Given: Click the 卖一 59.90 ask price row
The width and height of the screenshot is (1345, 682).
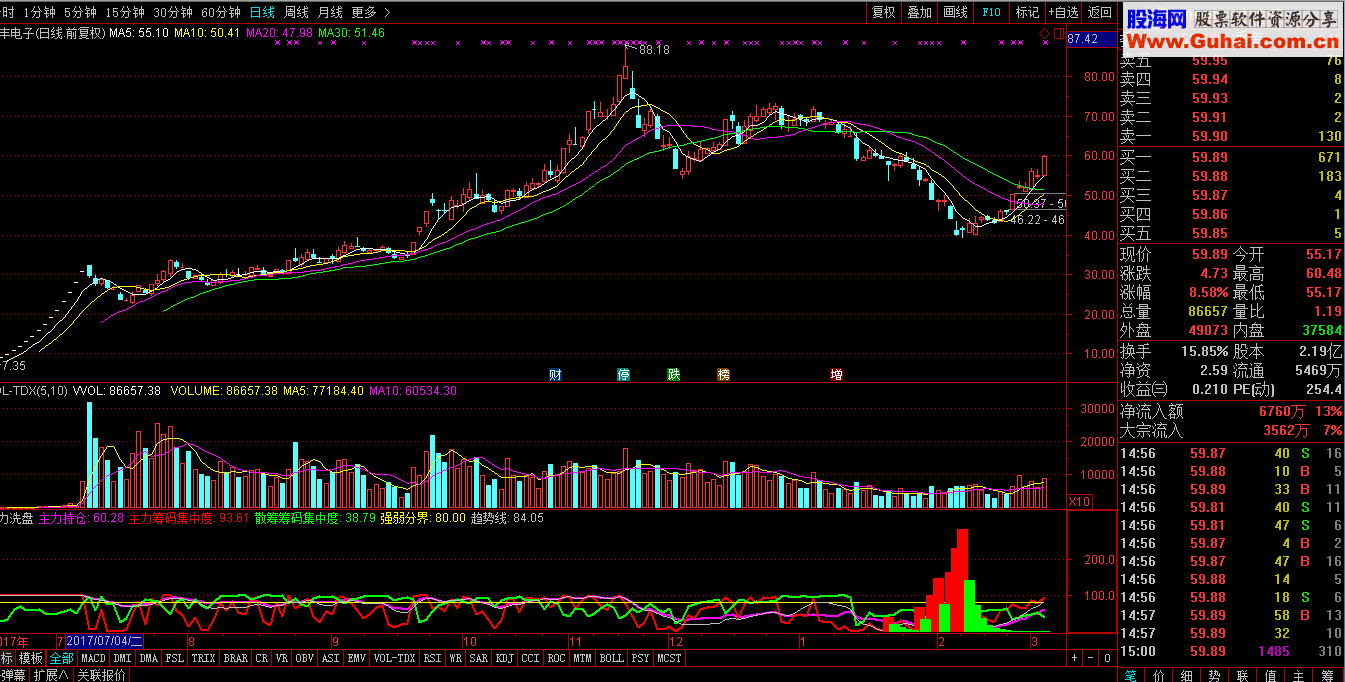Looking at the screenshot, I should [1231, 137].
